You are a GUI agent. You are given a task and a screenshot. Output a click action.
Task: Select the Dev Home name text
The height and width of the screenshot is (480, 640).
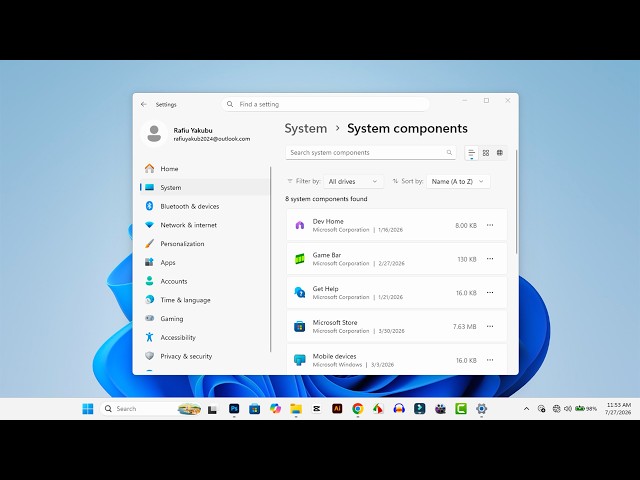pos(328,221)
